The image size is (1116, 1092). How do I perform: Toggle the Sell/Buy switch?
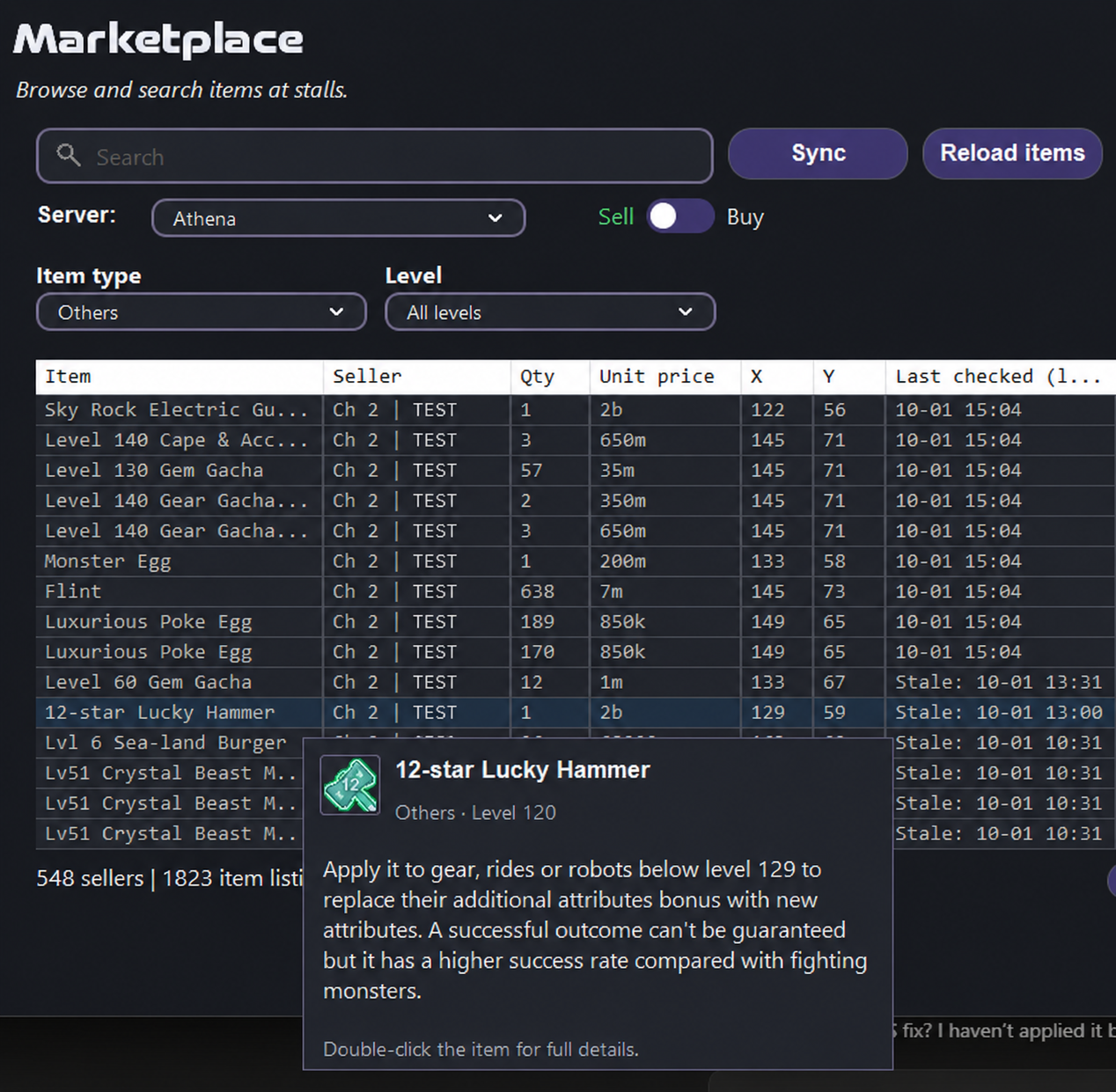click(680, 216)
